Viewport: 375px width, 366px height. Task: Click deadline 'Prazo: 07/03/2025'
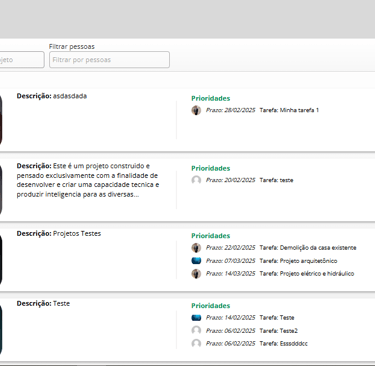[x=230, y=261]
